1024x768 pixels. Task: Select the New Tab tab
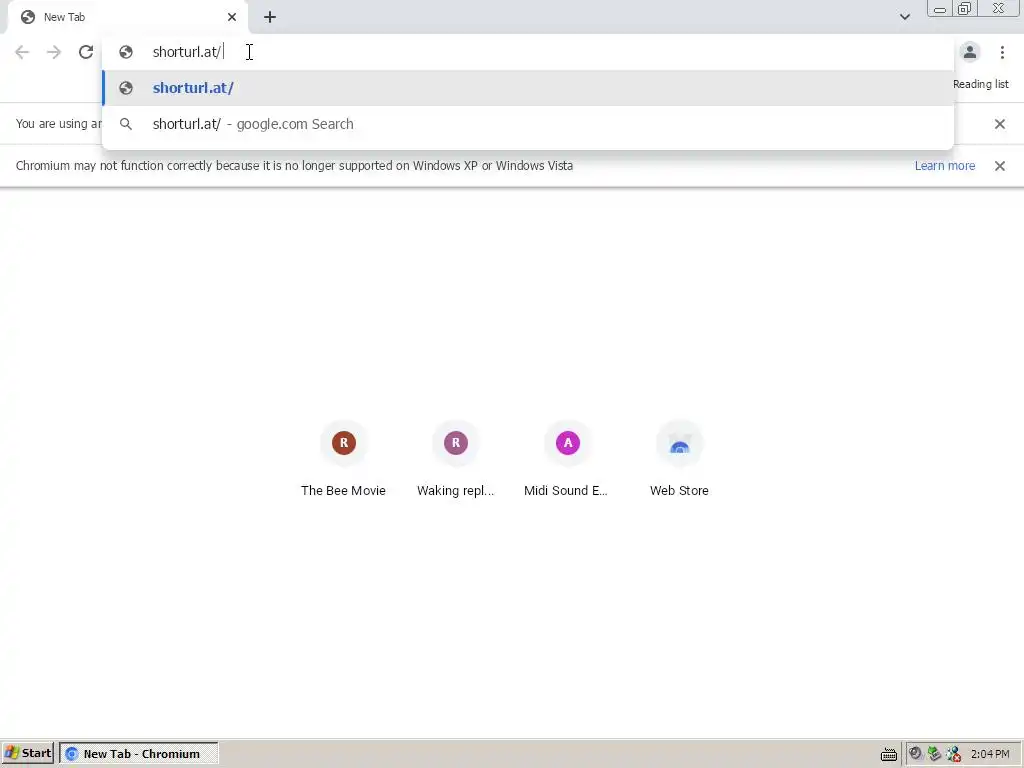click(127, 17)
